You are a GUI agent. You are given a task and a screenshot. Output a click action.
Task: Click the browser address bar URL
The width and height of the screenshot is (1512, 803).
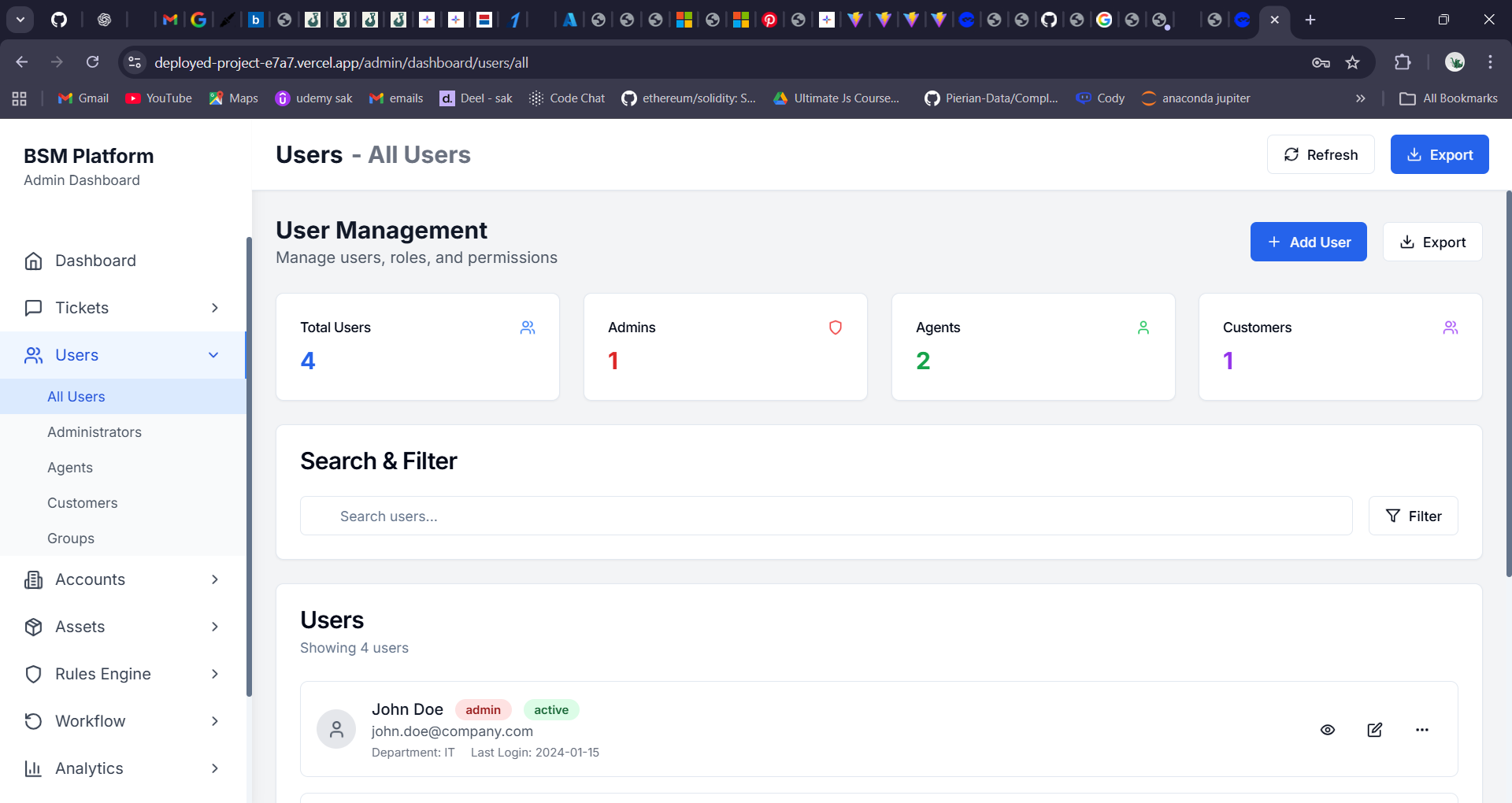[x=341, y=62]
